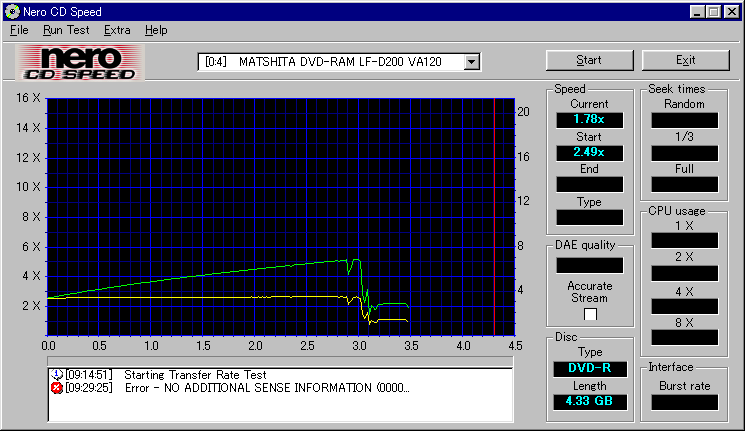
Task: Click the Current speed value 1.78x
Action: tap(589, 119)
